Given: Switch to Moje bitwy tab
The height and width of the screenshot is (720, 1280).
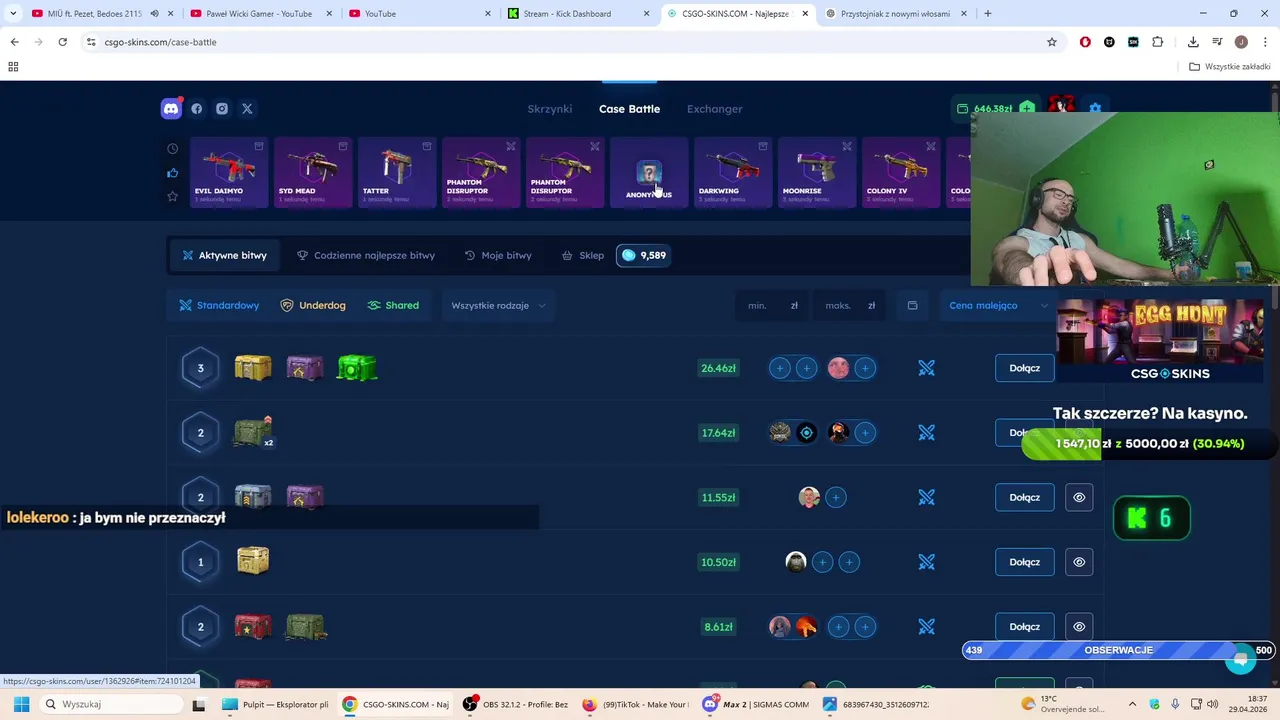Looking at the screenshot, I should click(x=498, y=255).
